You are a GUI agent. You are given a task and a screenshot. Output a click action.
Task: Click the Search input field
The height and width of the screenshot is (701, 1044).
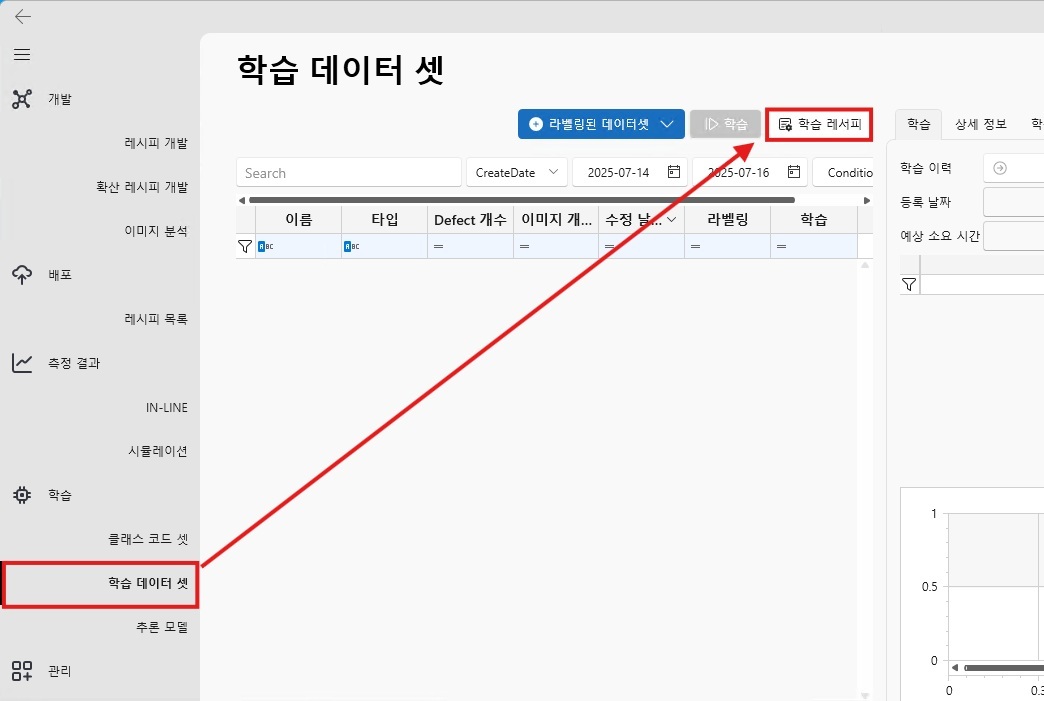(334, 172)
